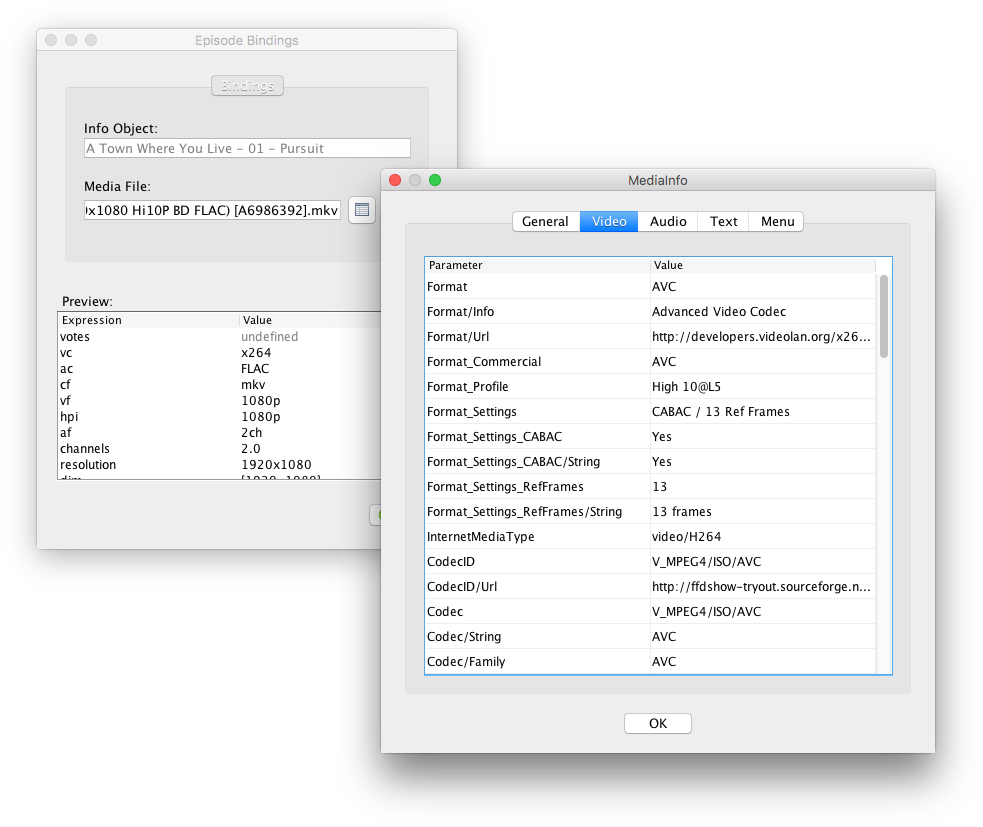Image resolution: width=983 pixels, height=827 pixels.
Task: Open MediaInfo table icon beside Media File
Action: click(362, 210)
